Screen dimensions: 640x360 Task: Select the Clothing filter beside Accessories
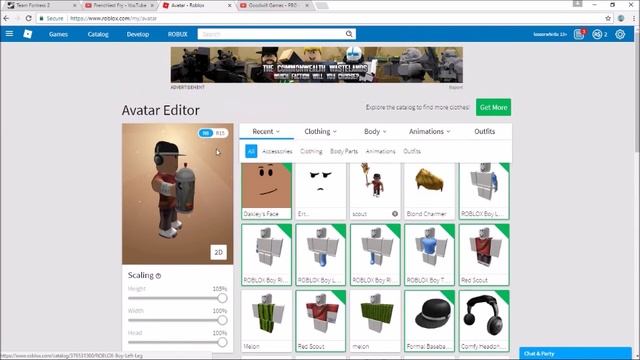(x=311, y=151)
